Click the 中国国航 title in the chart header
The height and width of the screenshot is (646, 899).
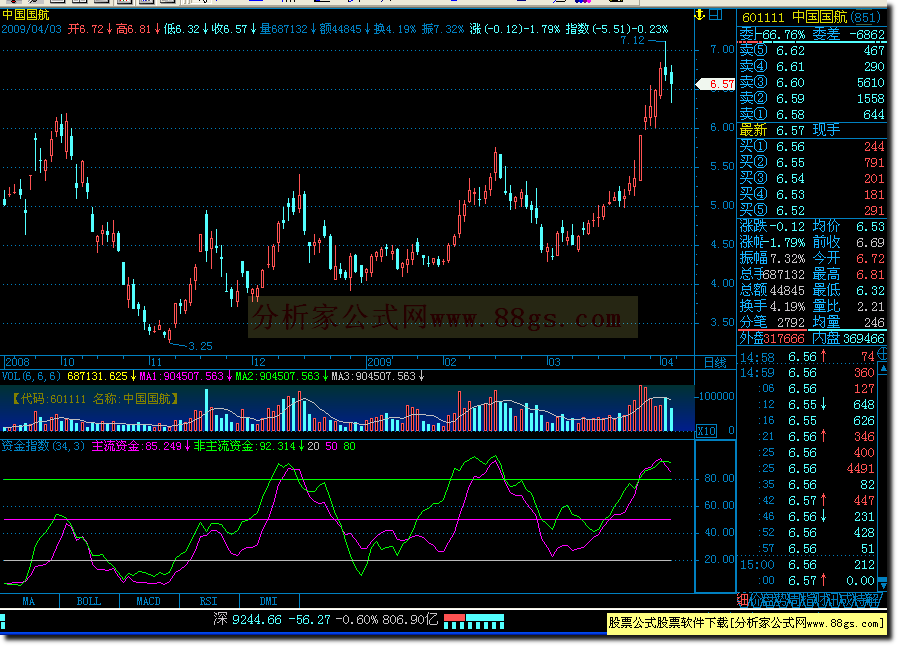(x=26, y=15)
